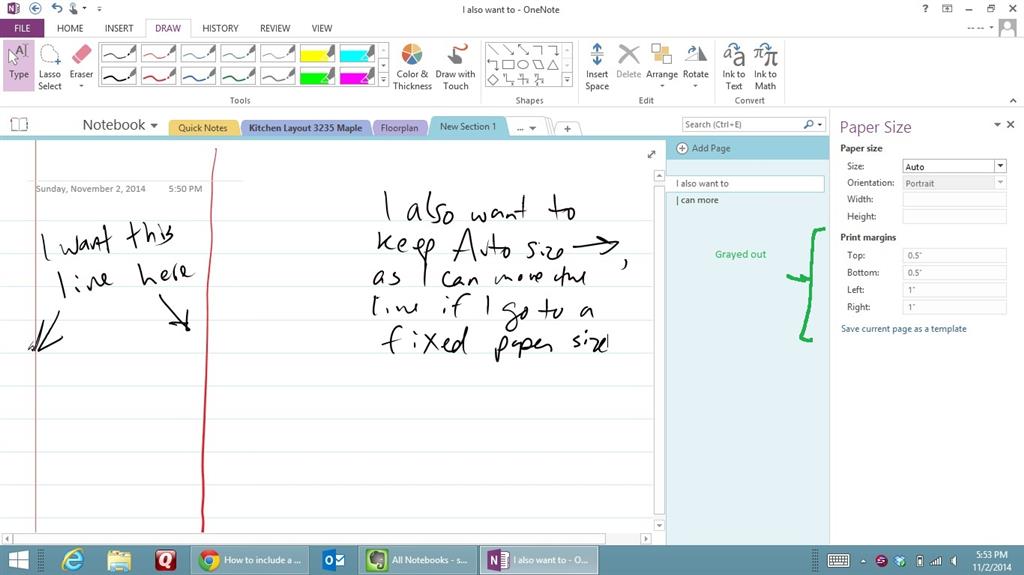Pick the thick black pen in bottom row

pos(118,76)
